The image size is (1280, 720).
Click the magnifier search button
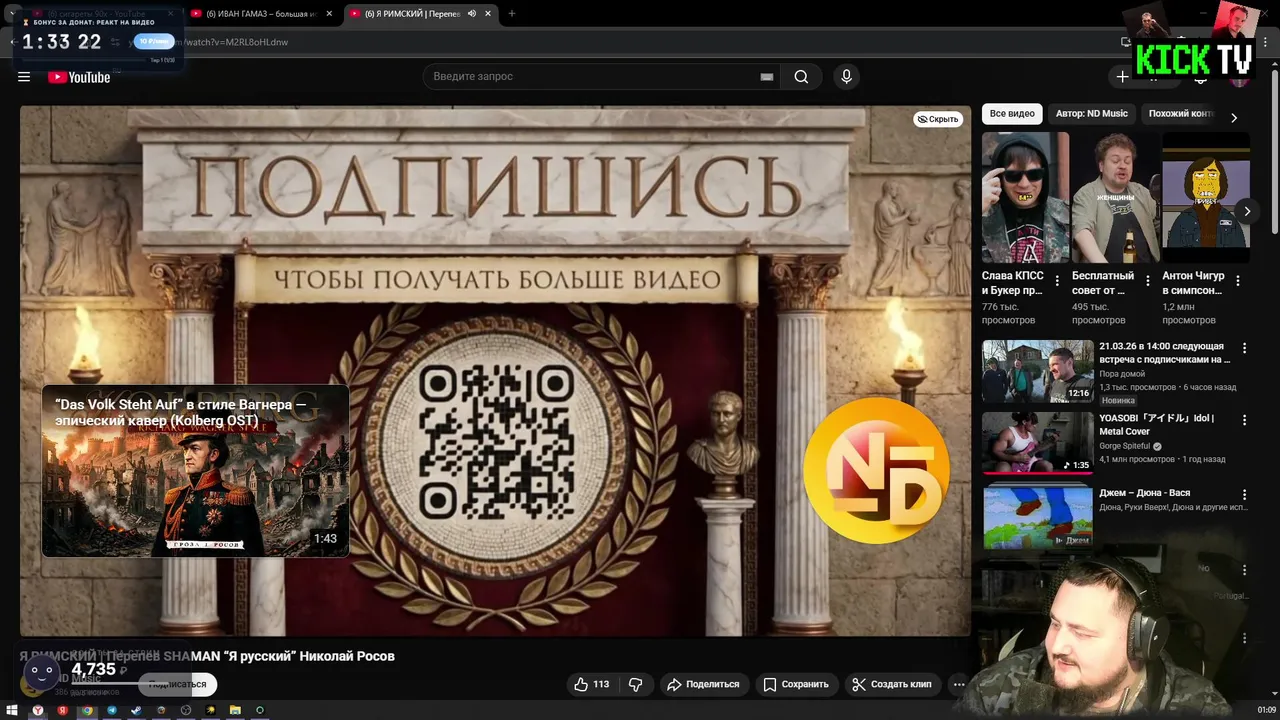pyautogui.click(x=801, y=77)
